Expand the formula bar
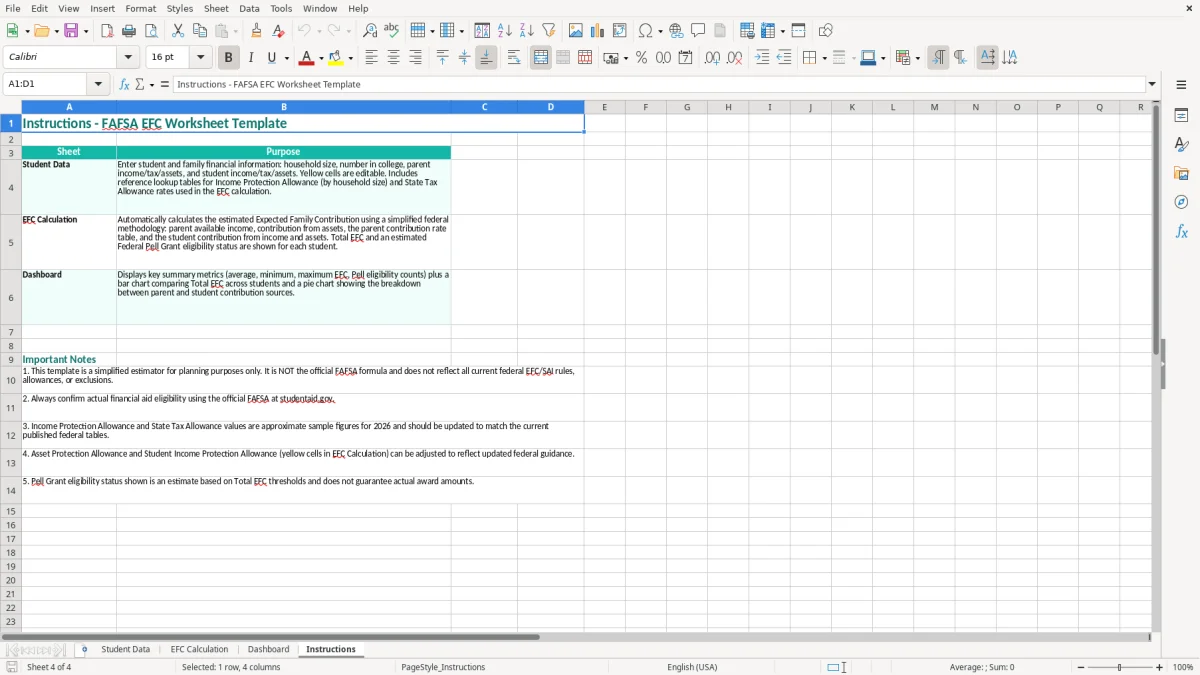Viewport: 1200px width, 675px height. click(1152, 84)
